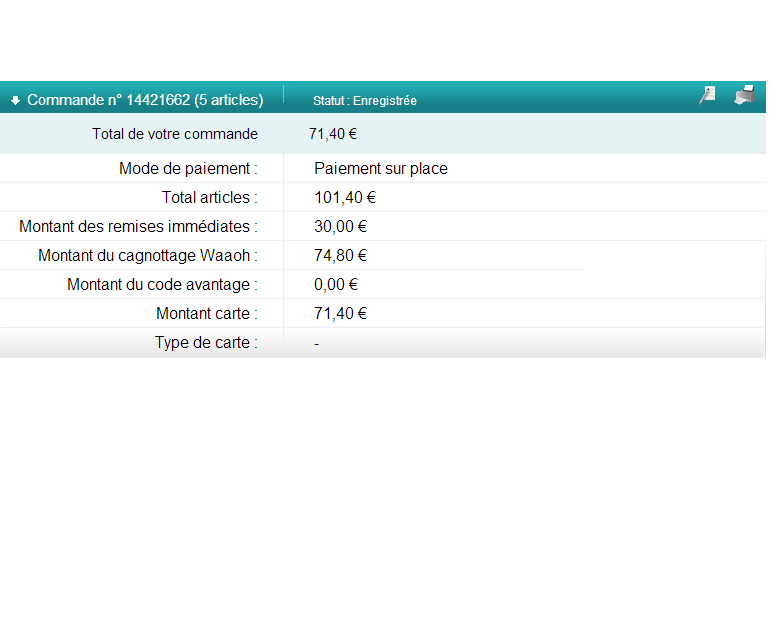Click 'Montant du code avantage :' label
The image size is (776, 644).
coord(162,285)
